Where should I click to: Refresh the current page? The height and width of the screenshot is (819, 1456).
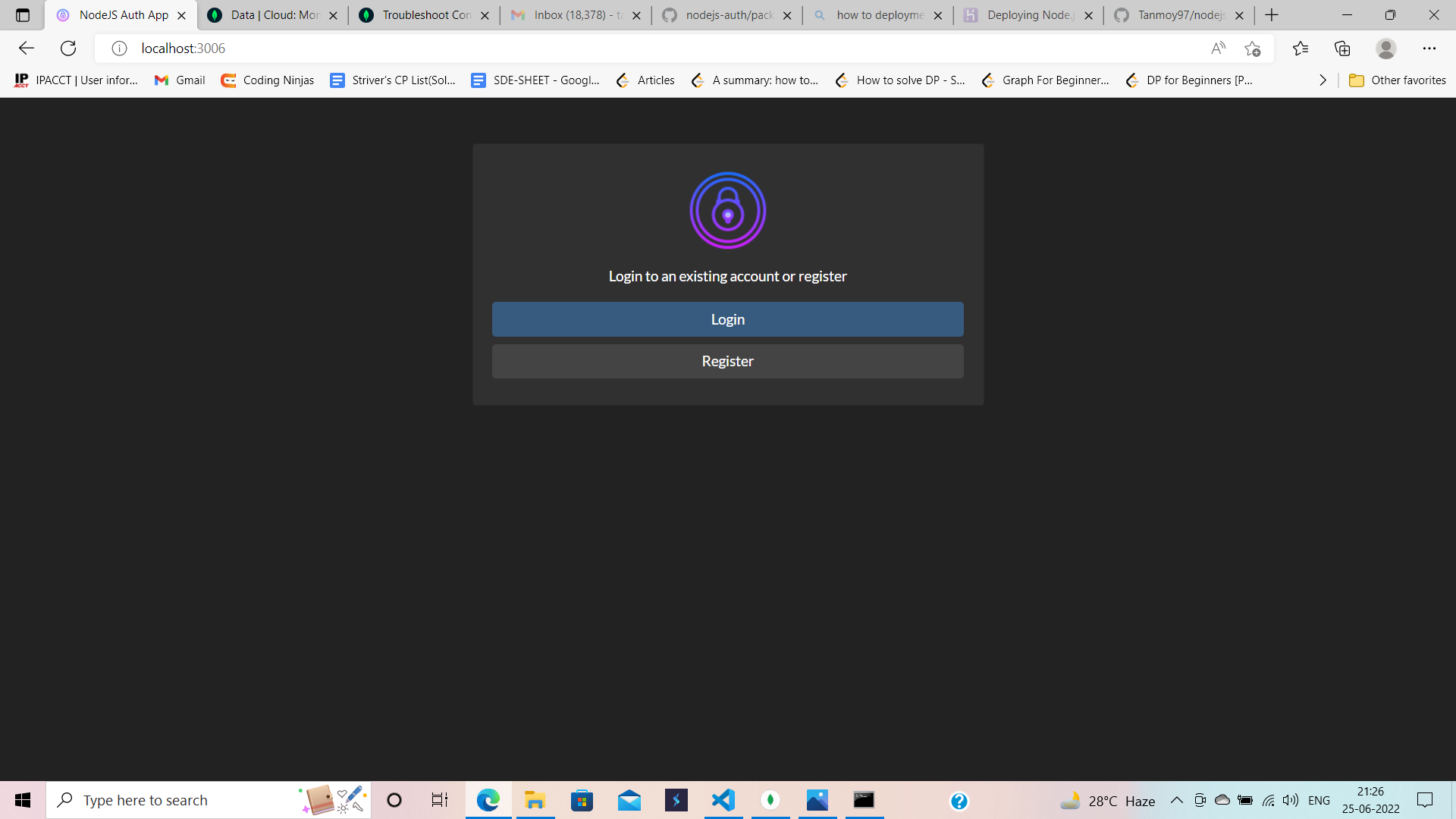pyautogui.click(x=68, y=48)
